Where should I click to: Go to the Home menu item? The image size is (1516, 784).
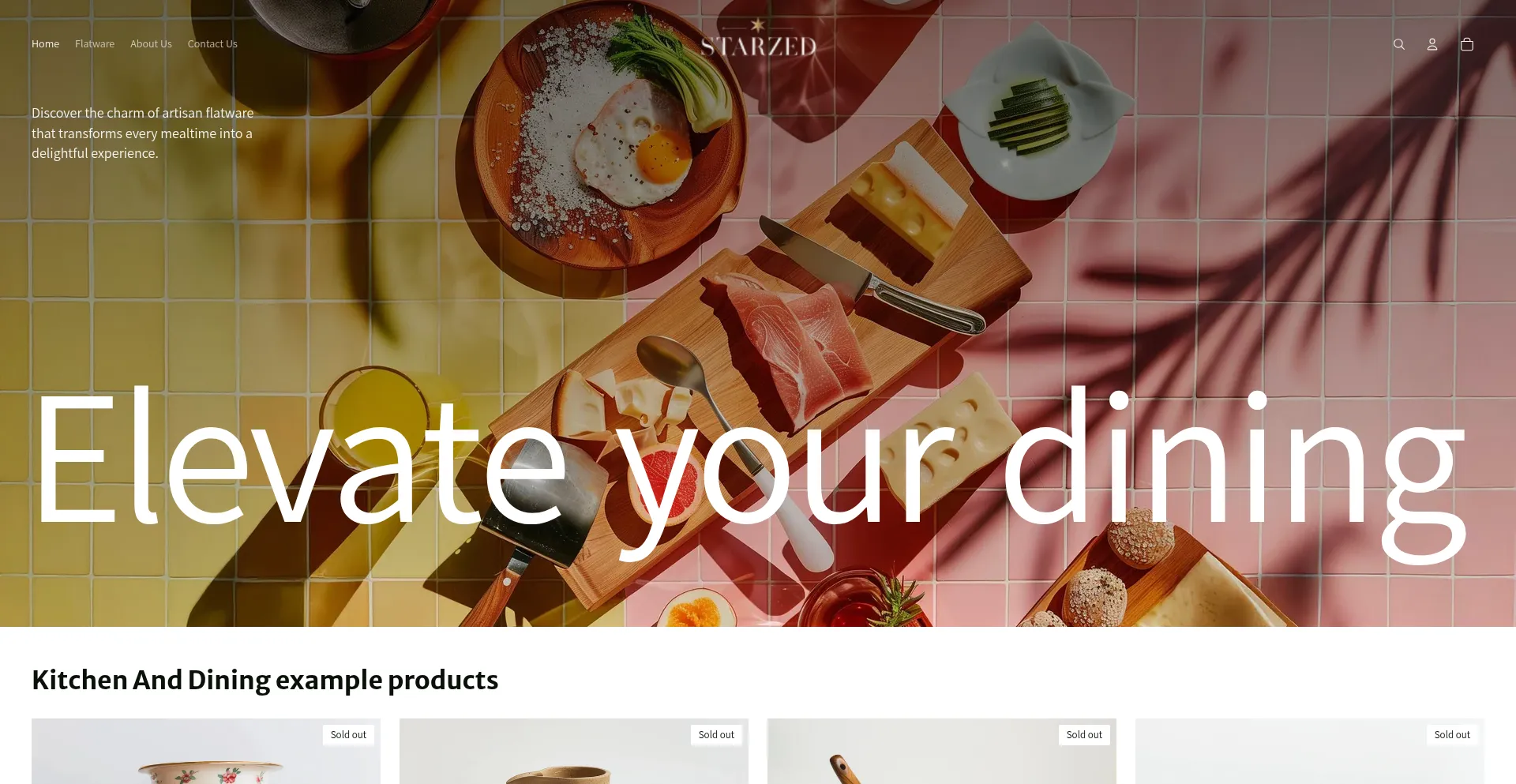coord(45,44)
